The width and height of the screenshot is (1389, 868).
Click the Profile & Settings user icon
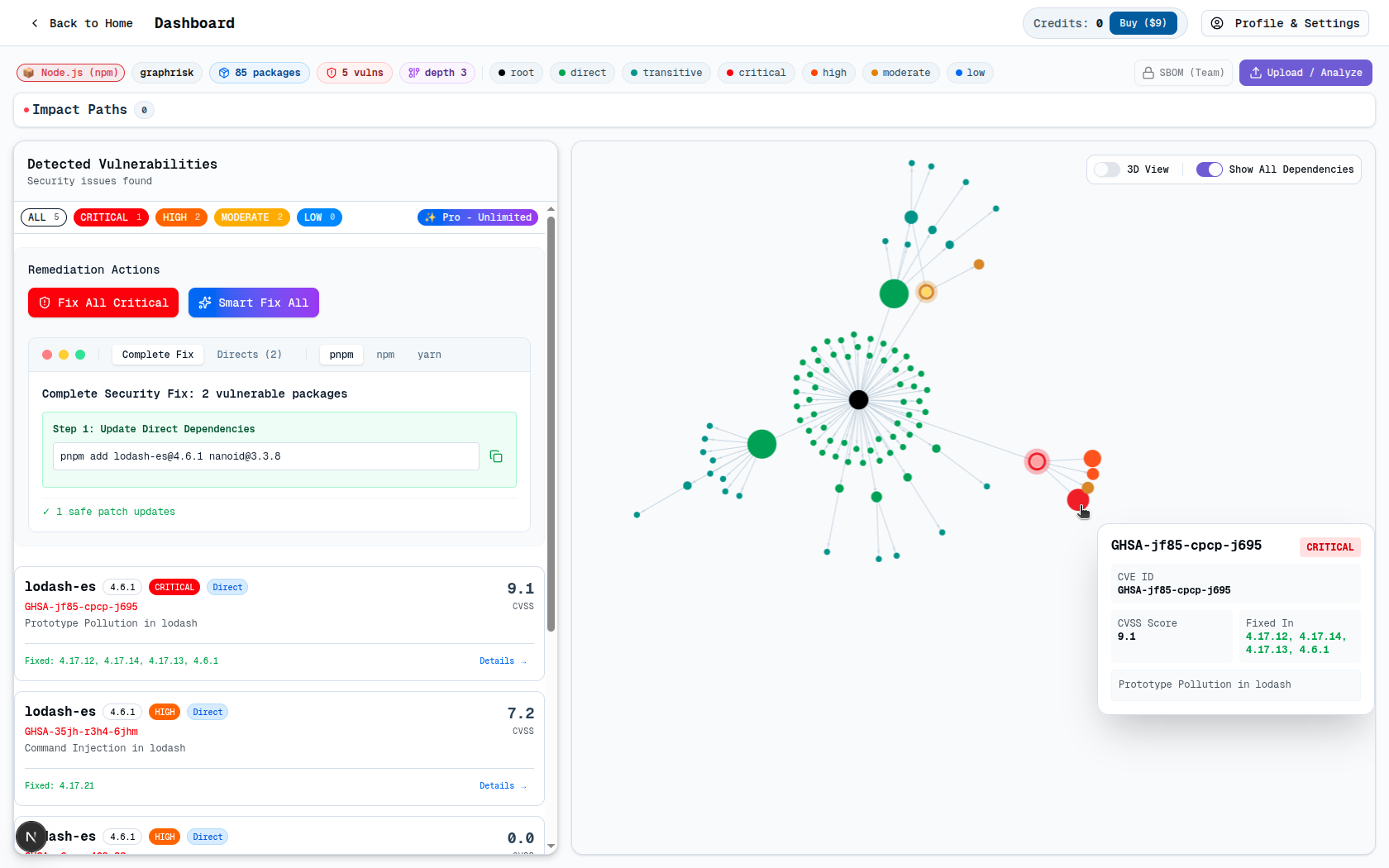1217,23
